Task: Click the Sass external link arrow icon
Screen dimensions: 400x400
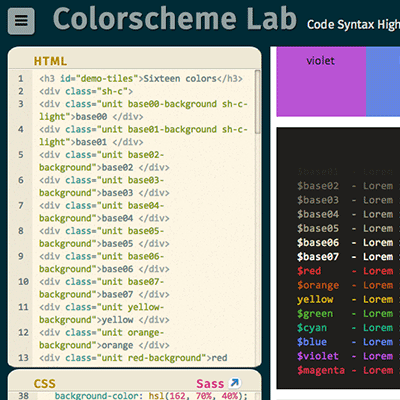Action: [x=235, y=383]
